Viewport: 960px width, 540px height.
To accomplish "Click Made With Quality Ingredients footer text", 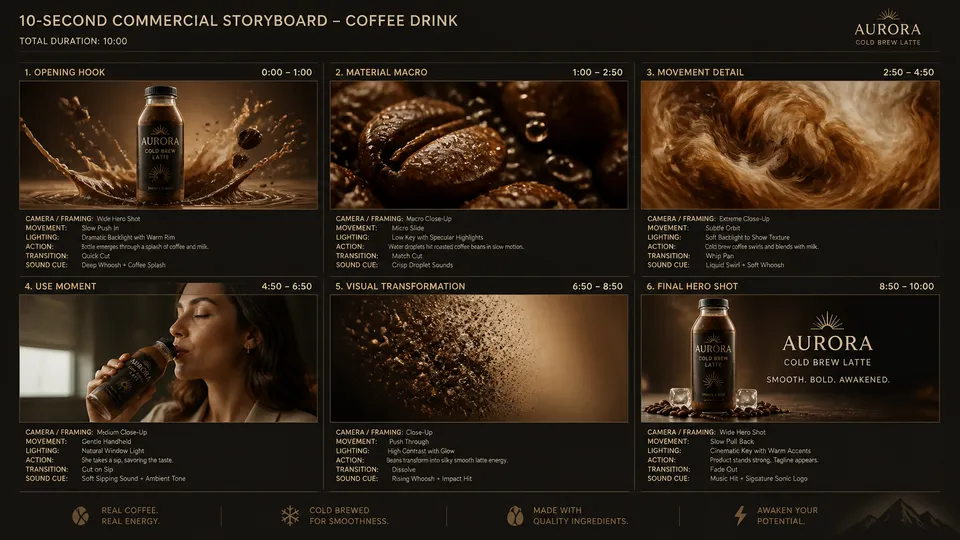I will coord(580,516).
